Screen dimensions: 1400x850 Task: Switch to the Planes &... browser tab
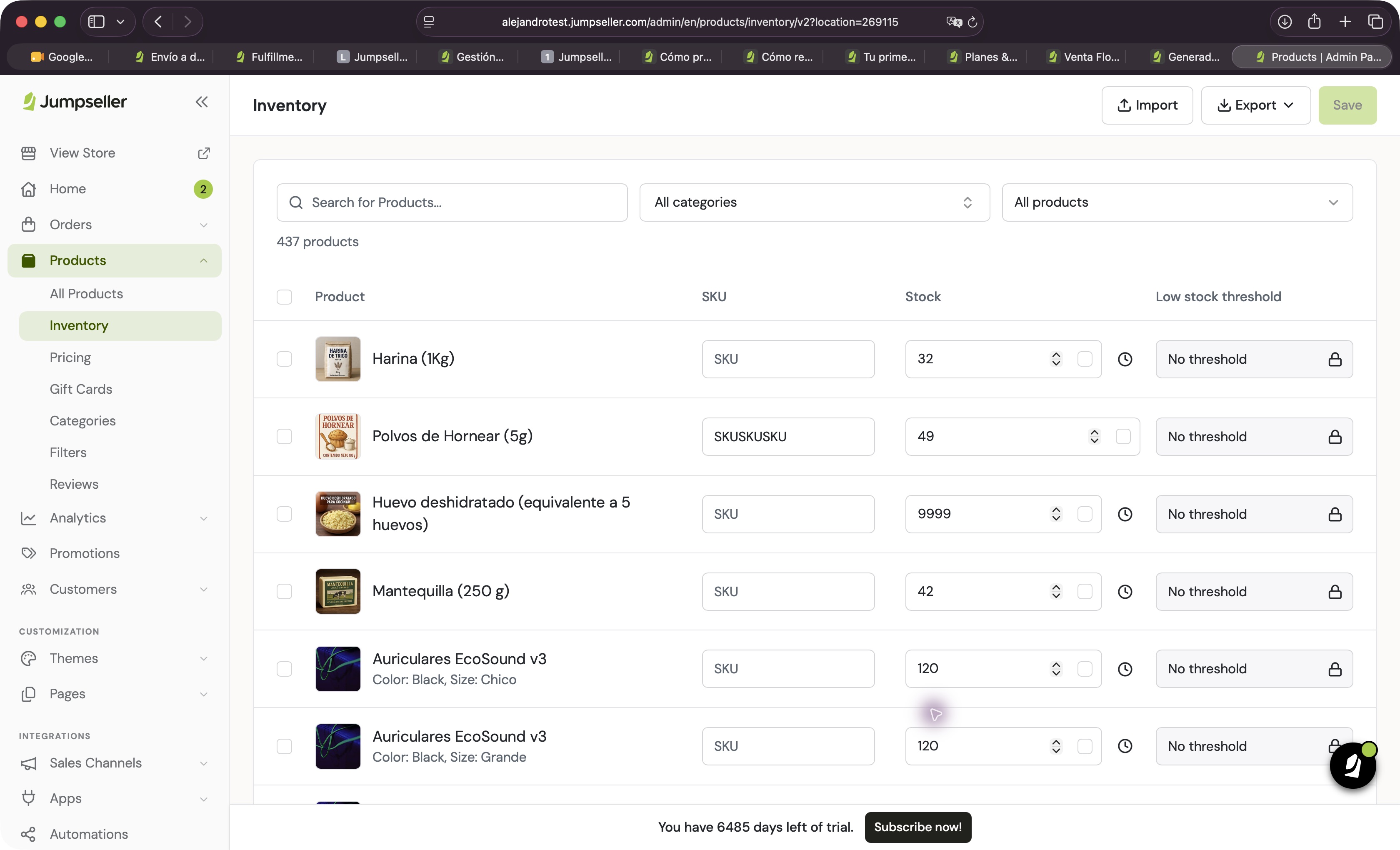983,57
